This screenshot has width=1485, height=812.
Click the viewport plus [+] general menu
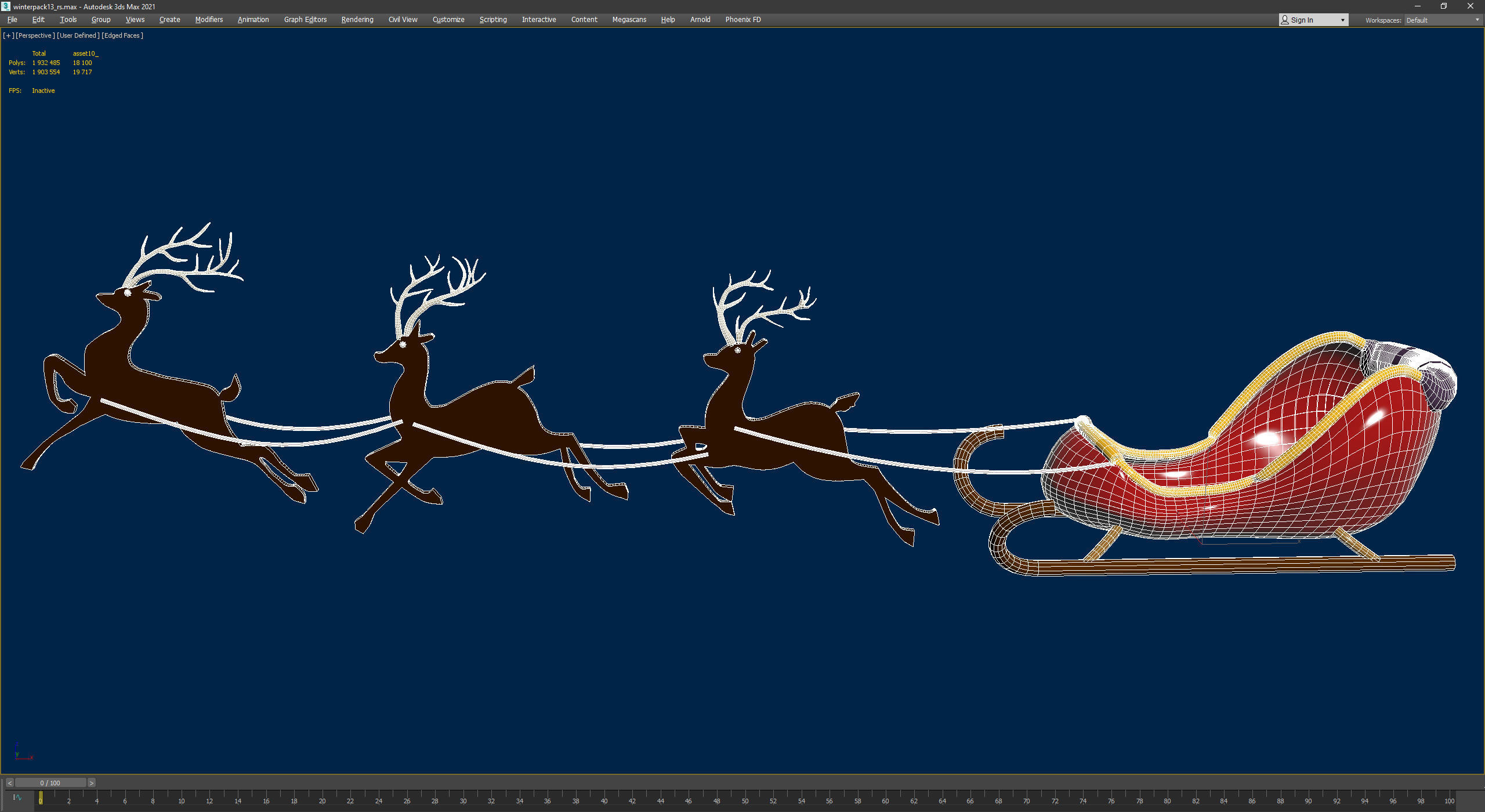[8, 35]
